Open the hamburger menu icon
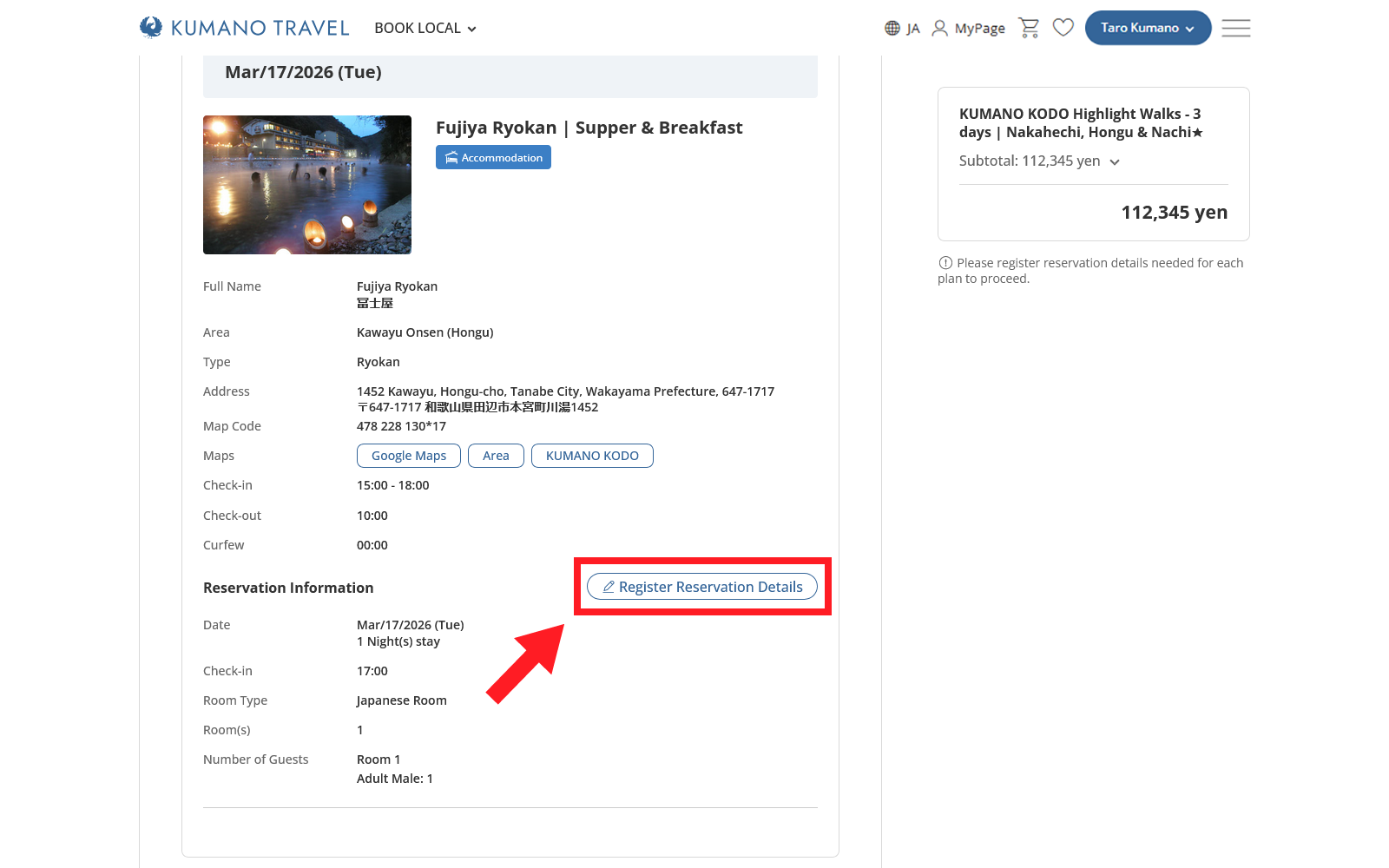Screen dimensions: 1389x868 [1235, 28]
